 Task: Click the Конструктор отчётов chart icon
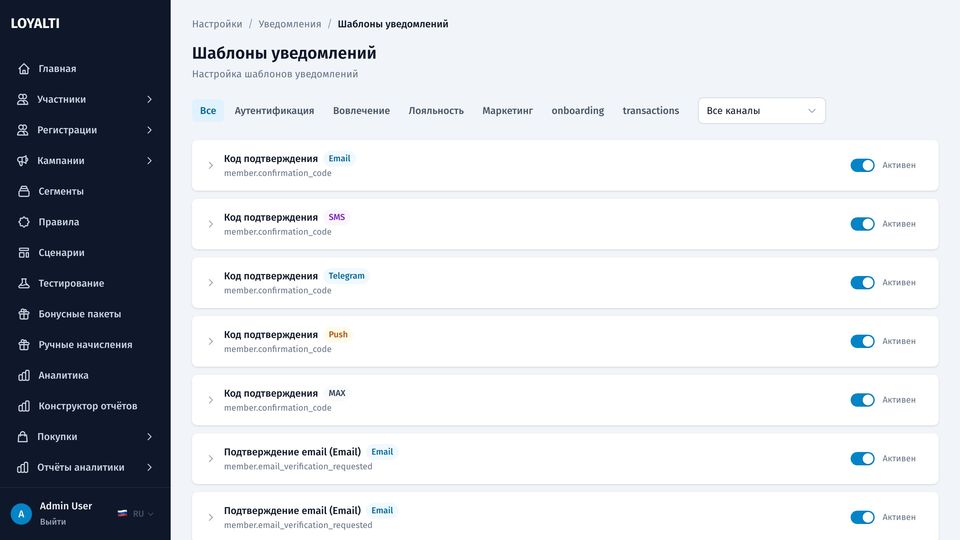pos(24,406)
